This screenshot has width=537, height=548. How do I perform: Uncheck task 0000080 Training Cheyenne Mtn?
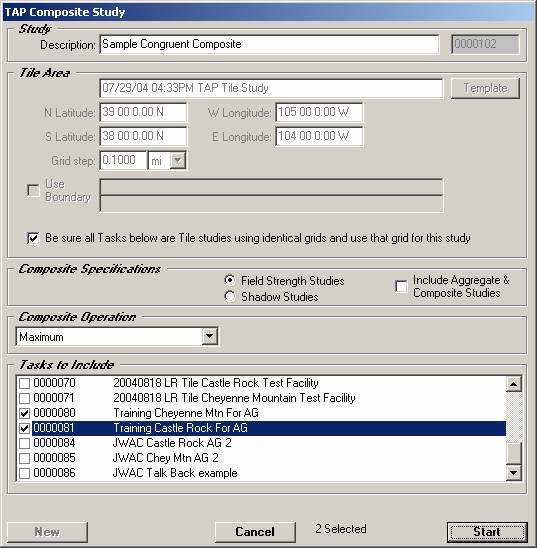[24, 413]
